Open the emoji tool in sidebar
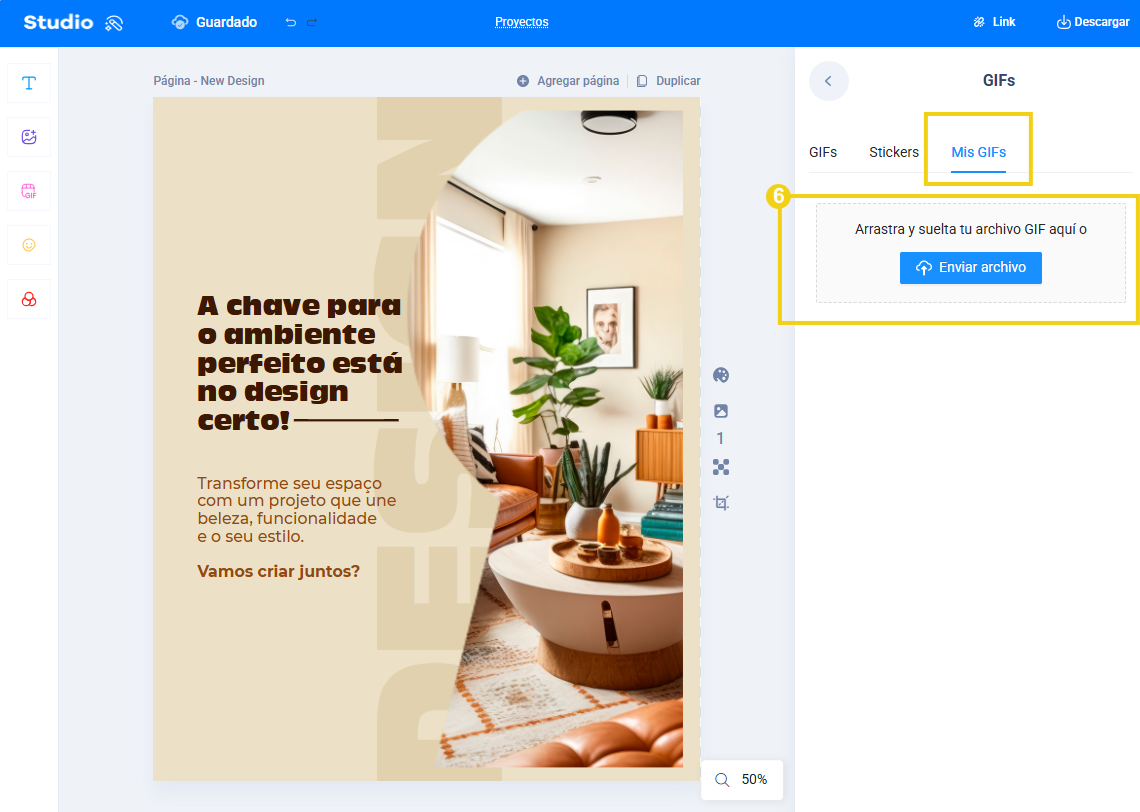1140x812 pixels. [x=29, y=245]
